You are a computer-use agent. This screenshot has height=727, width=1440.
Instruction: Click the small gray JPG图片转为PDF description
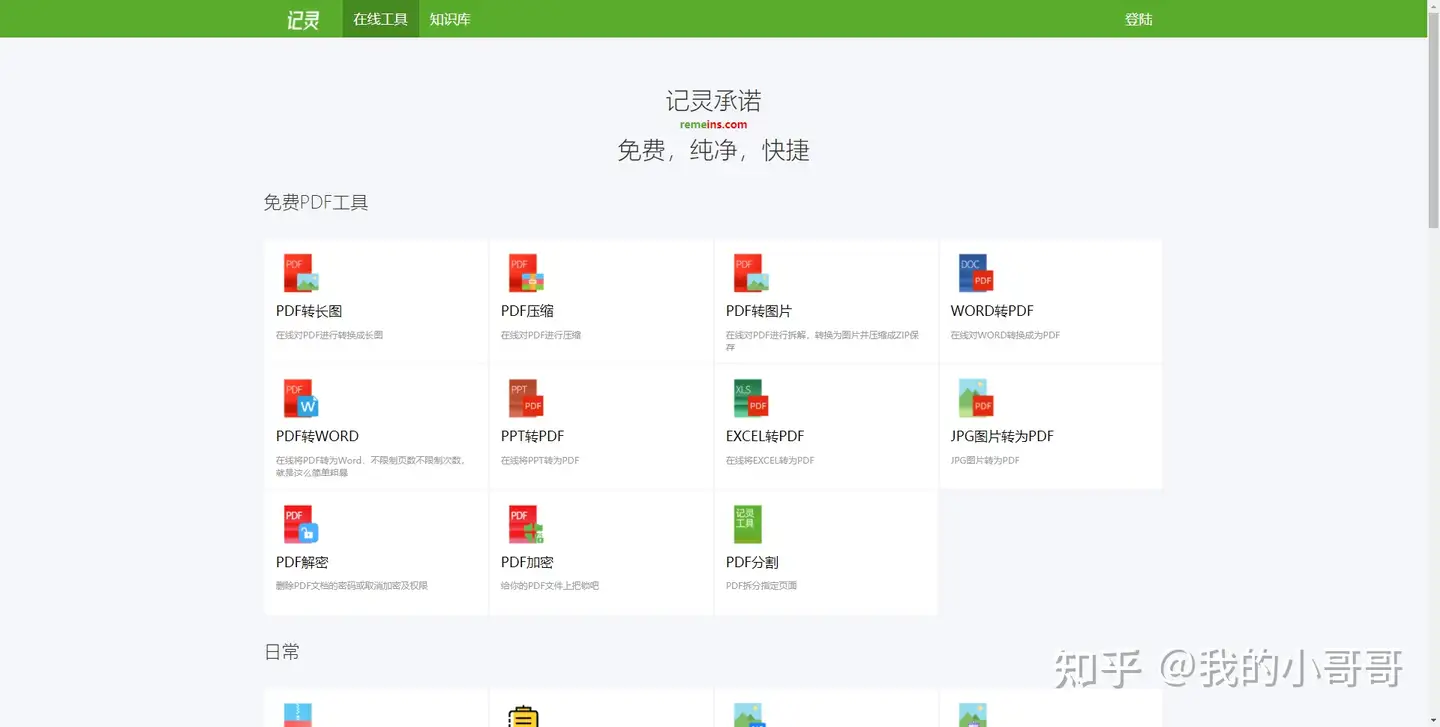(x=985, y=461)
